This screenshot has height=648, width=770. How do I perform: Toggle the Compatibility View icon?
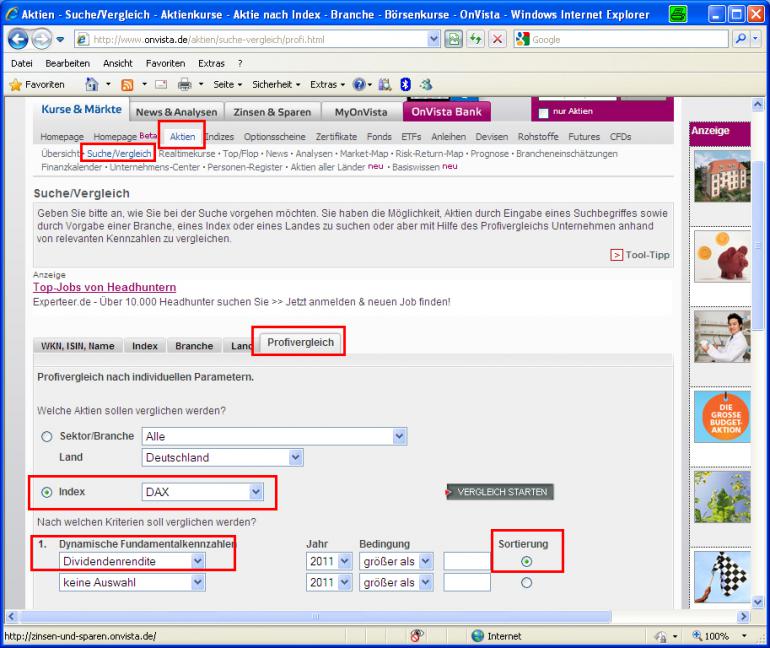(x=454, y=39)
